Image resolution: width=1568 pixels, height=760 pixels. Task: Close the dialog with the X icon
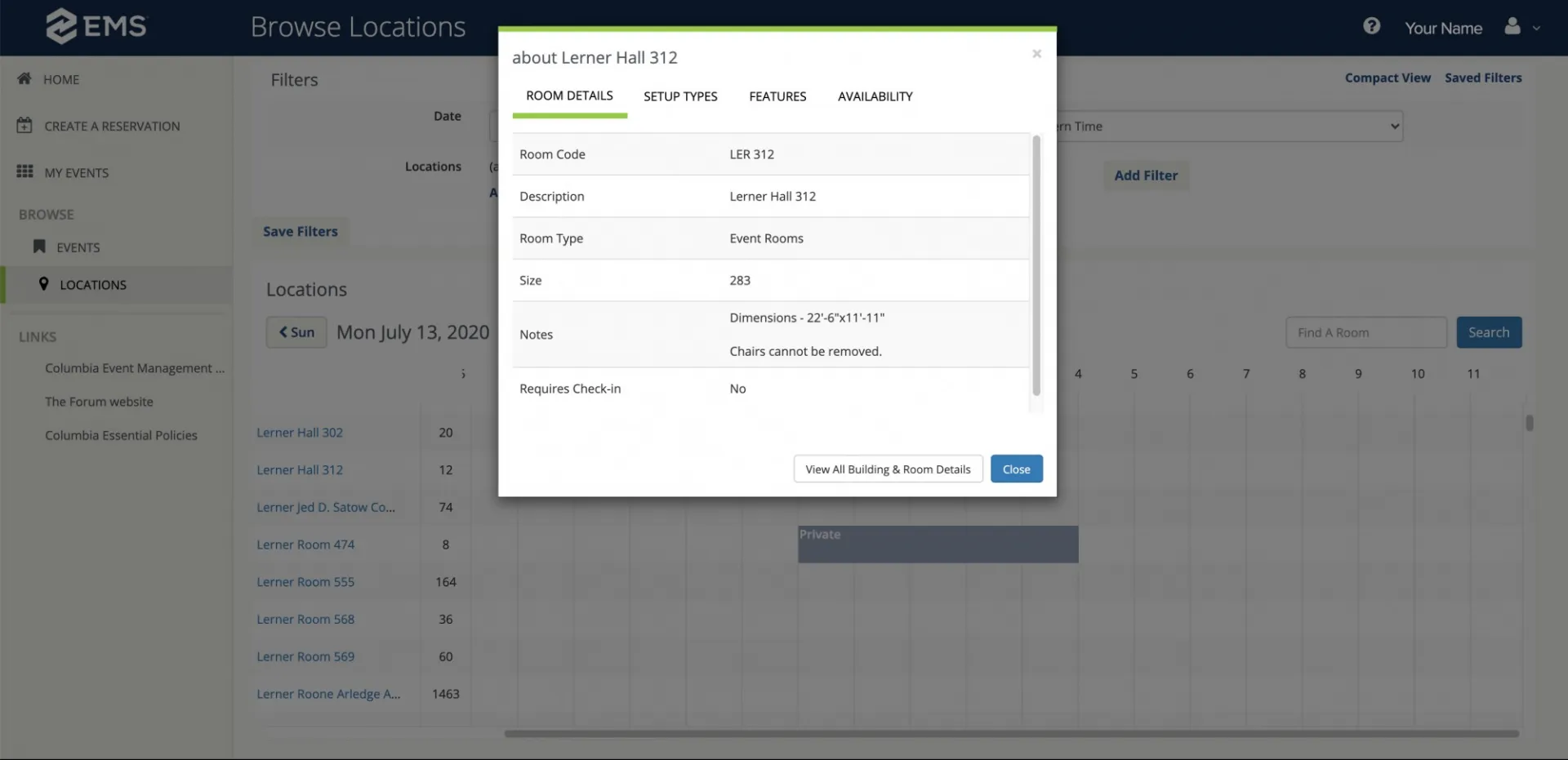click(1036, 54)
